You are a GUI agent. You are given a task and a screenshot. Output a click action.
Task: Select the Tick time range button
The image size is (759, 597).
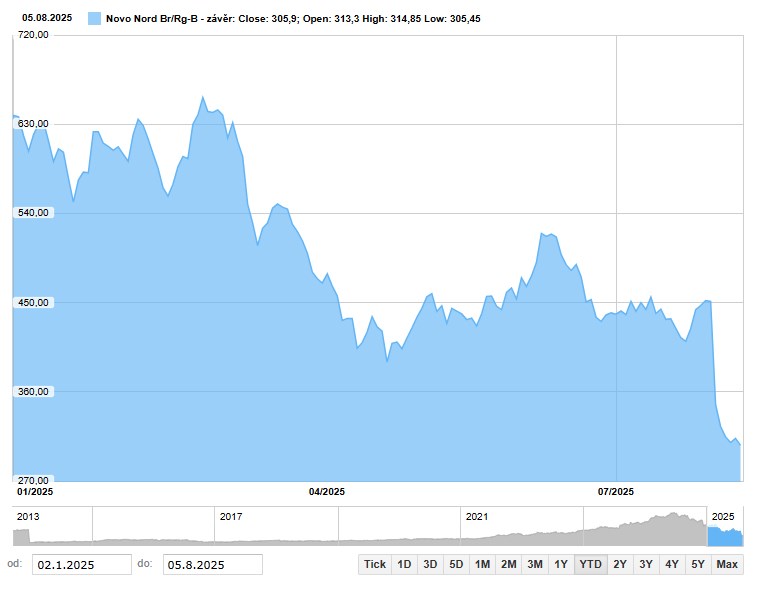point(375,564)
